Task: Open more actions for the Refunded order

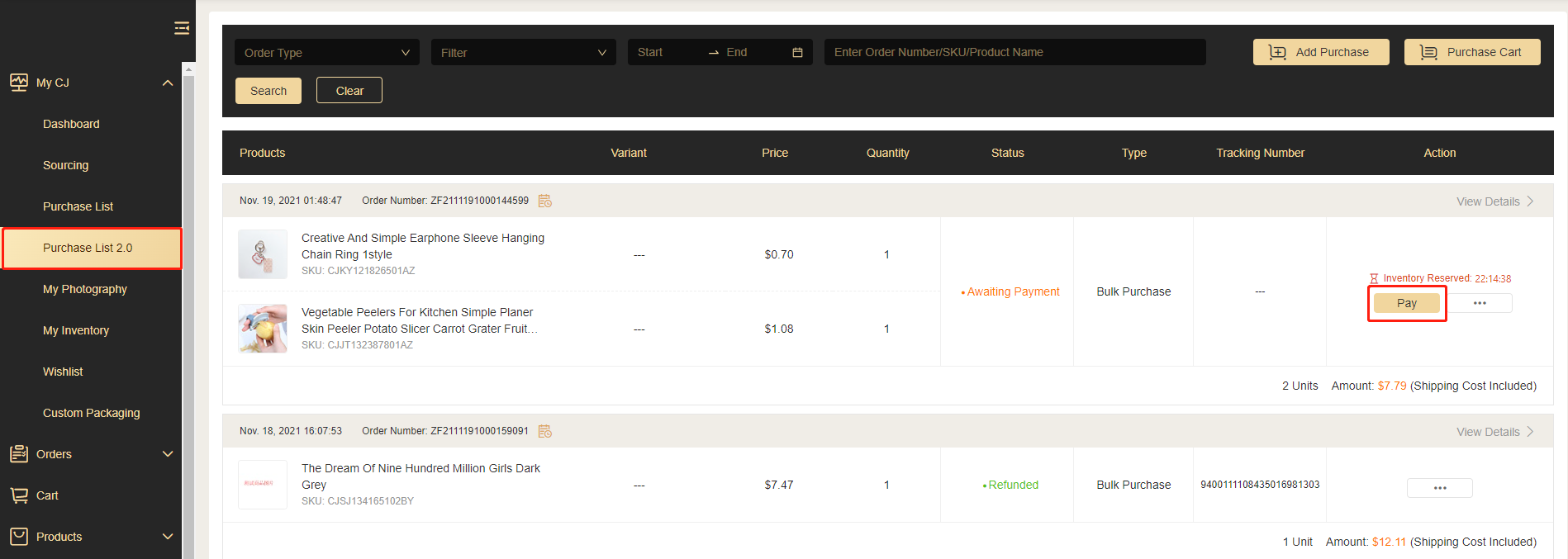Action: pos(1439,488)
